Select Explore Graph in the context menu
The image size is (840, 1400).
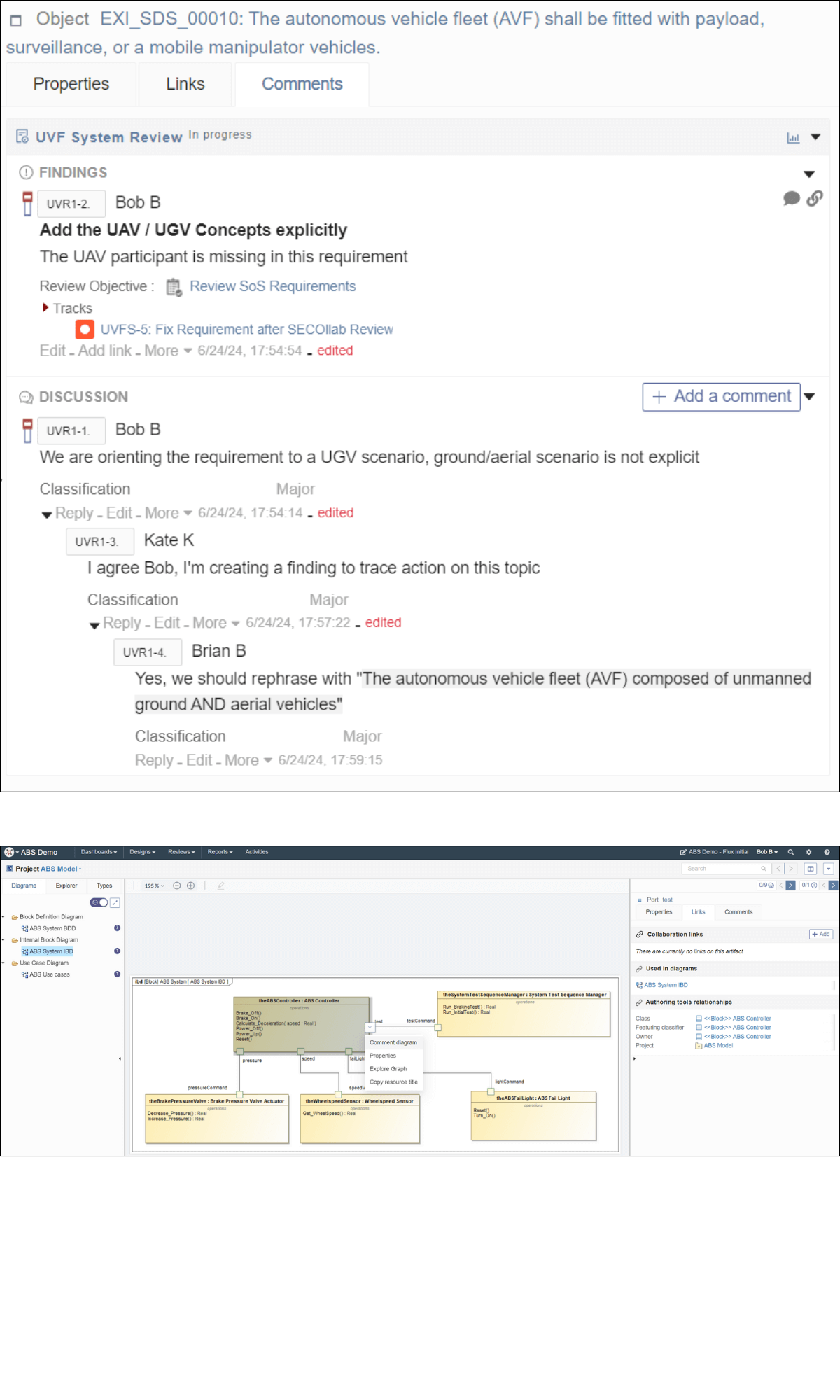tap(388, 1069)
